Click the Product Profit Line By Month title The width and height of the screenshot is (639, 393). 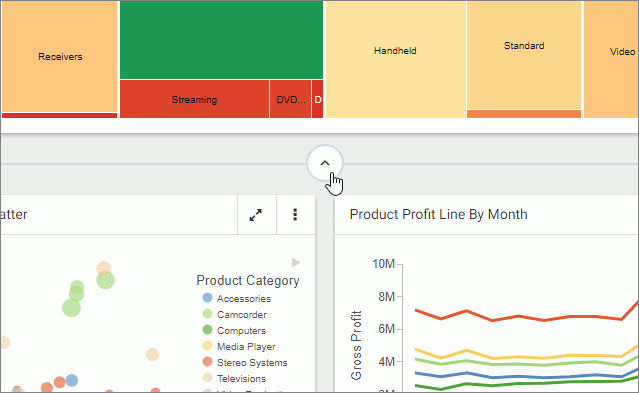(438, 214)
